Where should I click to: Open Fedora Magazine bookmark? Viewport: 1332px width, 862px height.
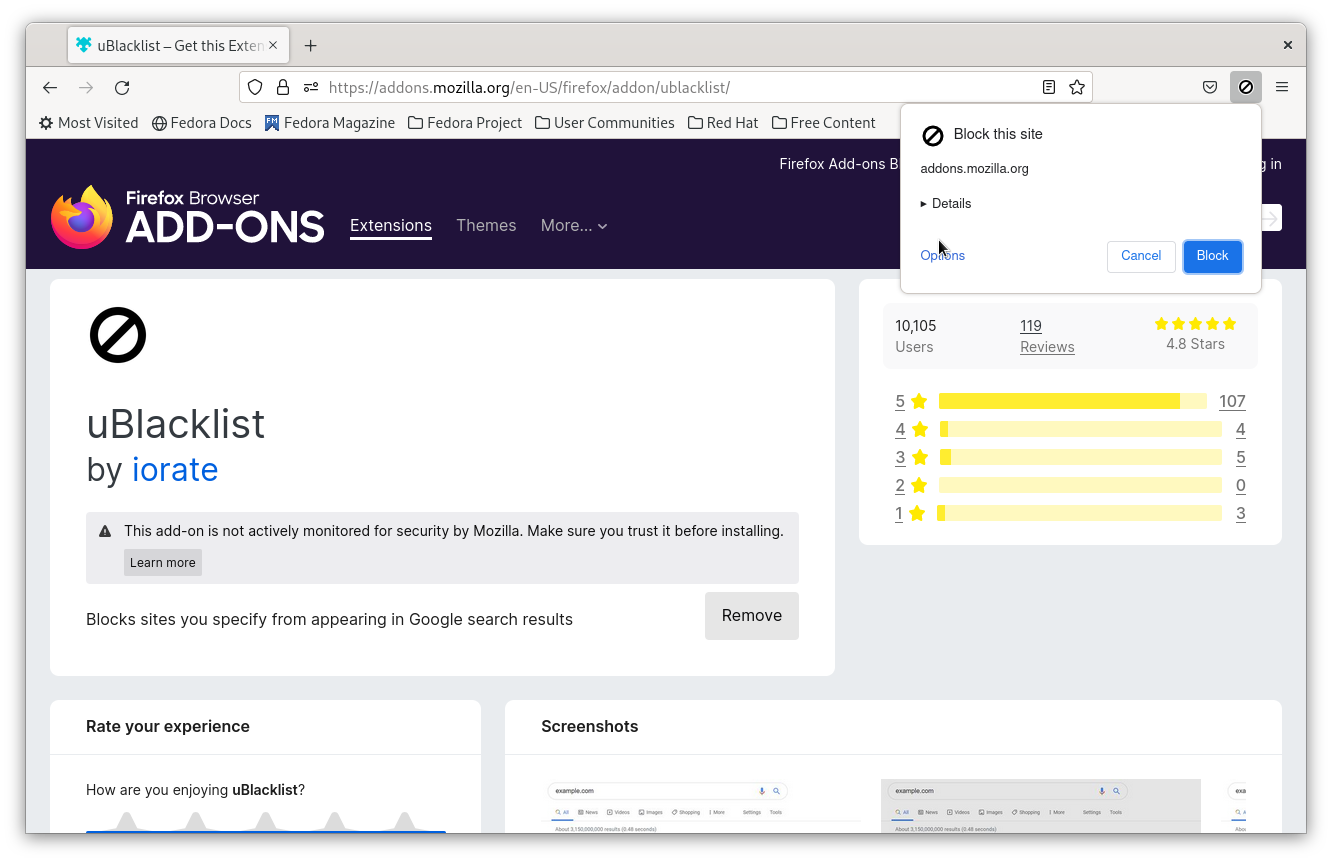[x=330, y=123]
